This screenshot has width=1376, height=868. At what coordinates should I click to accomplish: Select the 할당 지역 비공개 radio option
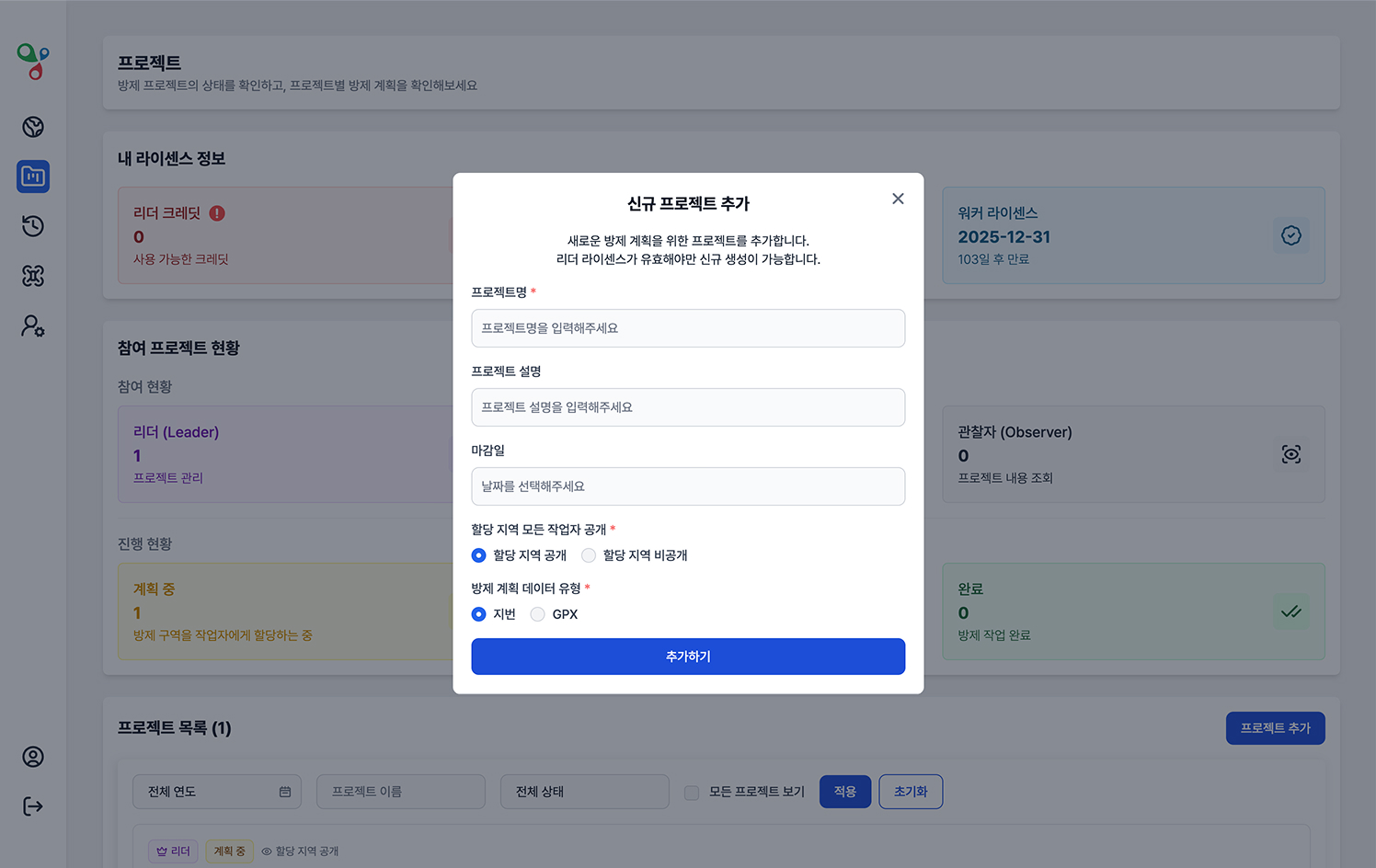point(589,555)
